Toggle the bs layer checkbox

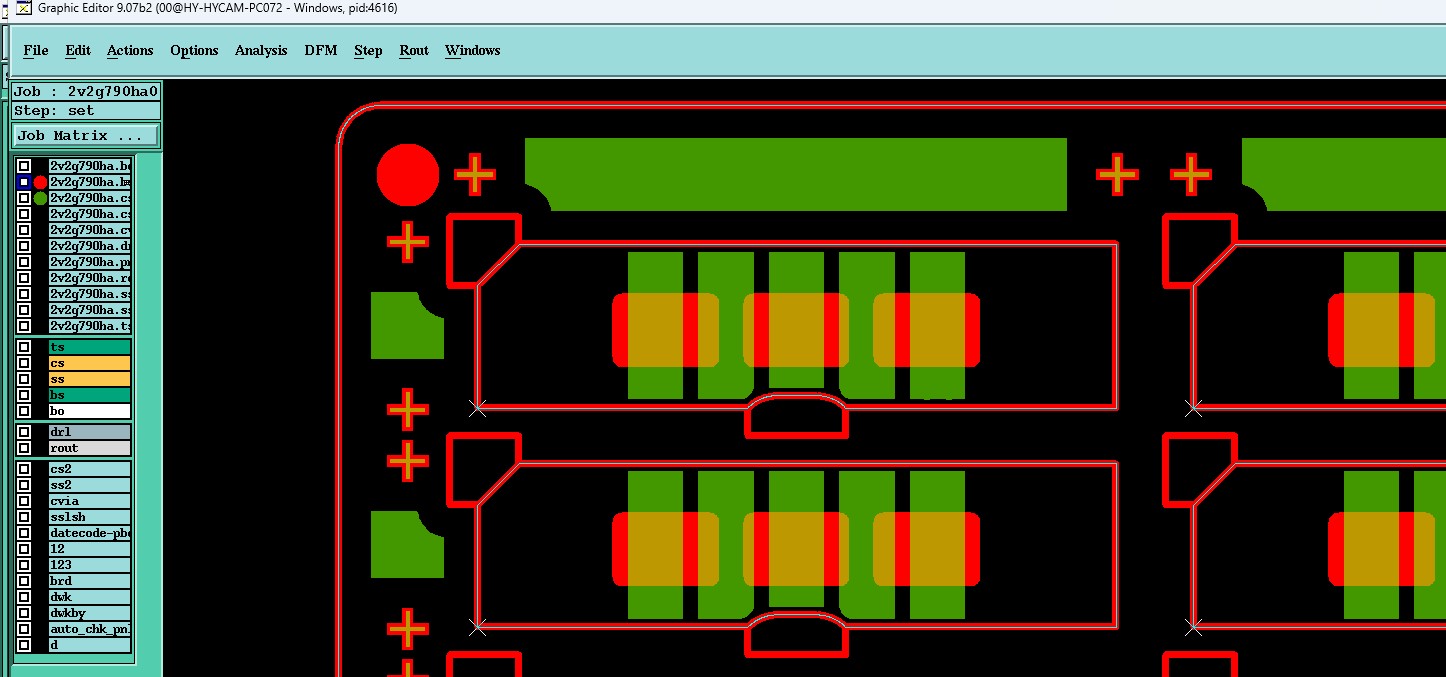24,395
